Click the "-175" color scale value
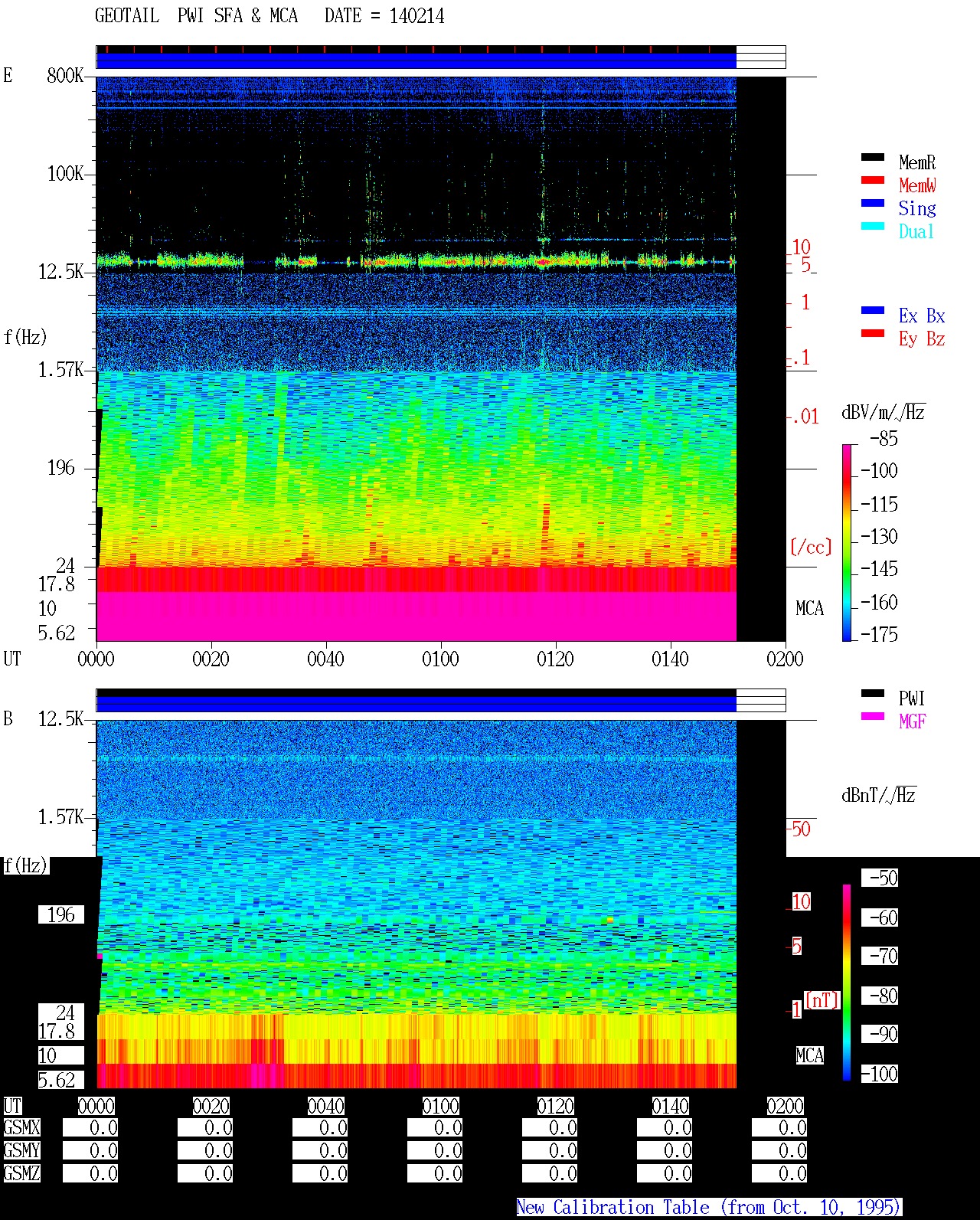The height and width of the screenshot is (1220, 980). (879, 634)
